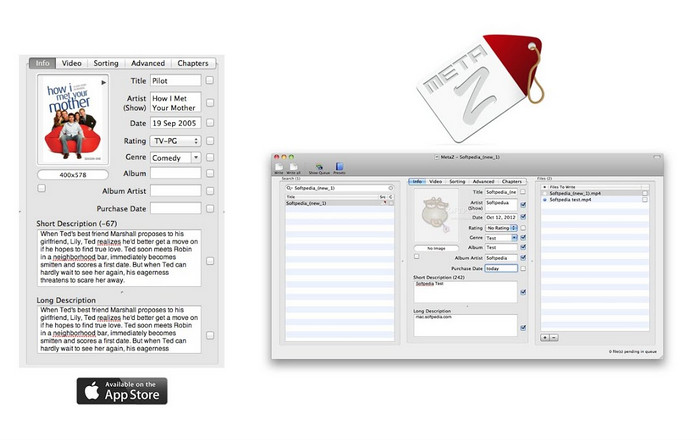Select Chapters tab in the MetaZ window

[x=512, y=182]
